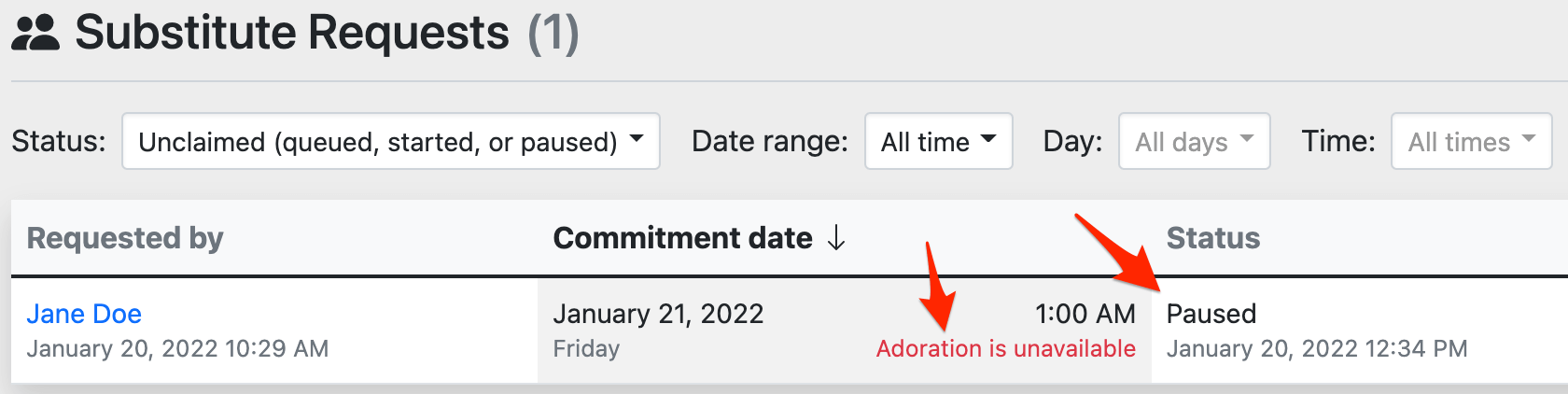Screen dimensions: 1568x394
Task: Sort by the 'Commitment date' column header
Action: click(682, 238)
